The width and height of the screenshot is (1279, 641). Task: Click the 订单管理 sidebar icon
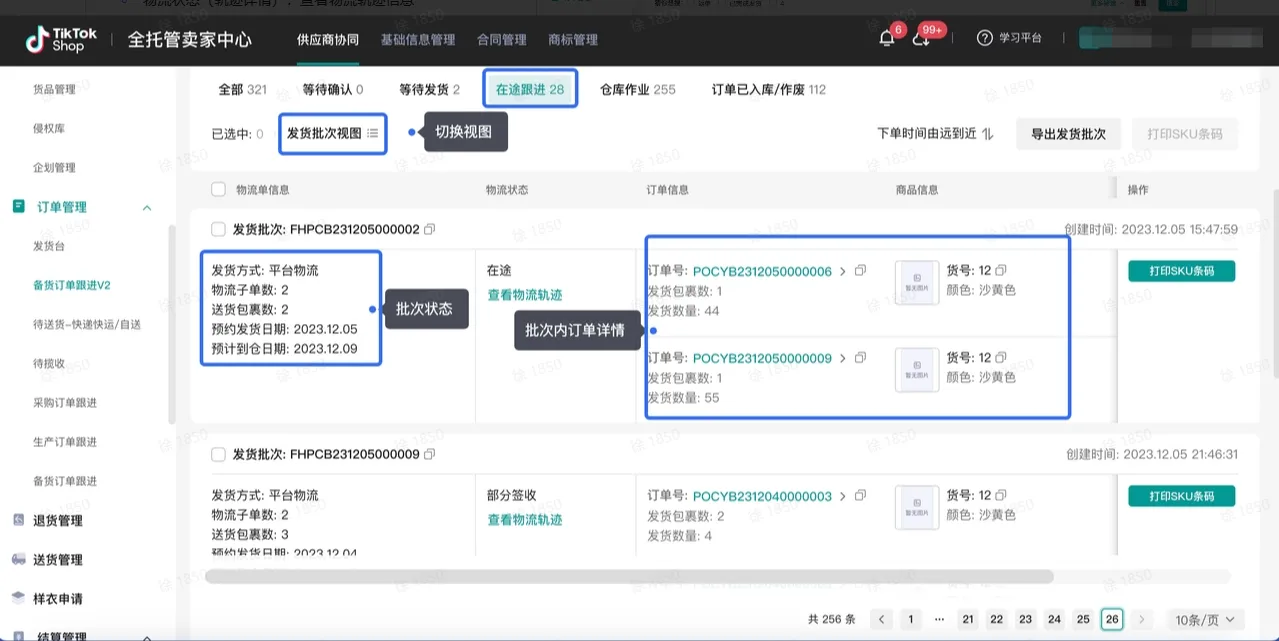pos(19,207)
